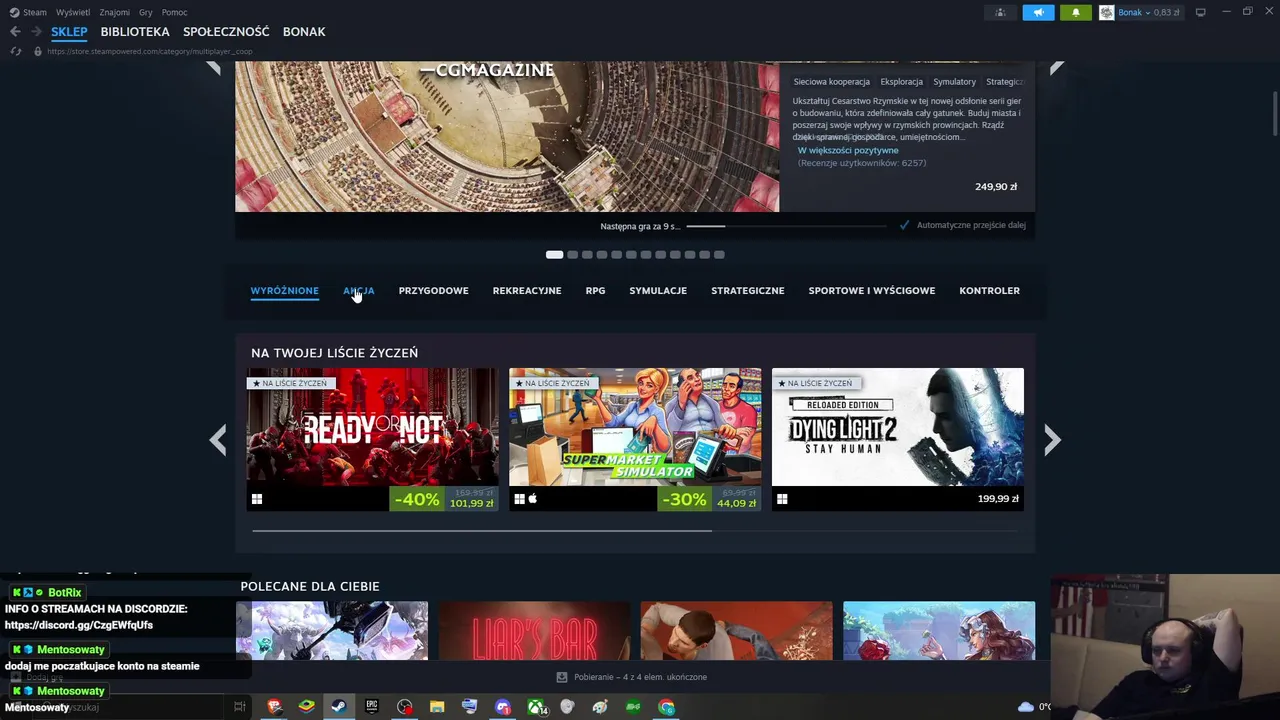The height and width of the screenshot is (720, 1280).
Task: Open the Wyświetl menu
Action: point(73,12)
